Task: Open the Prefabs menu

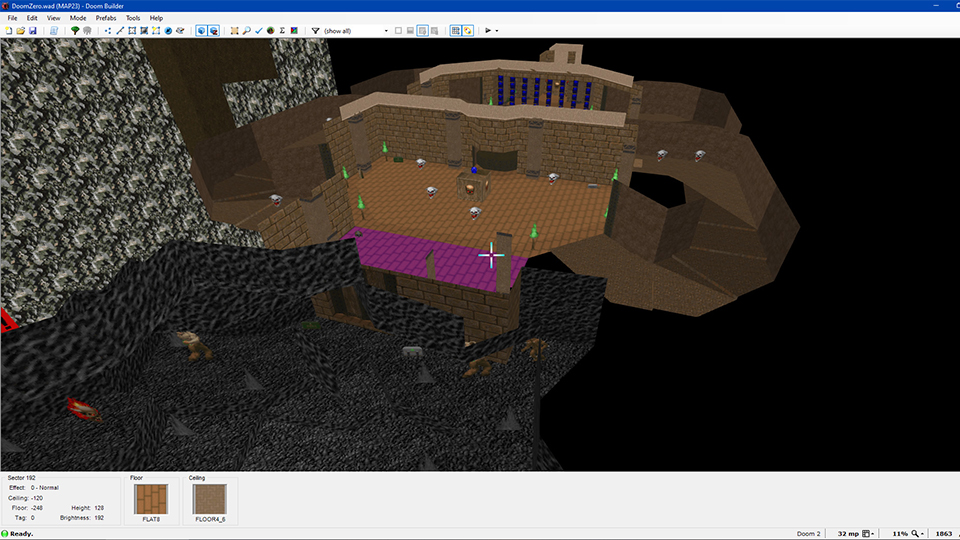Action: [106, 18]
